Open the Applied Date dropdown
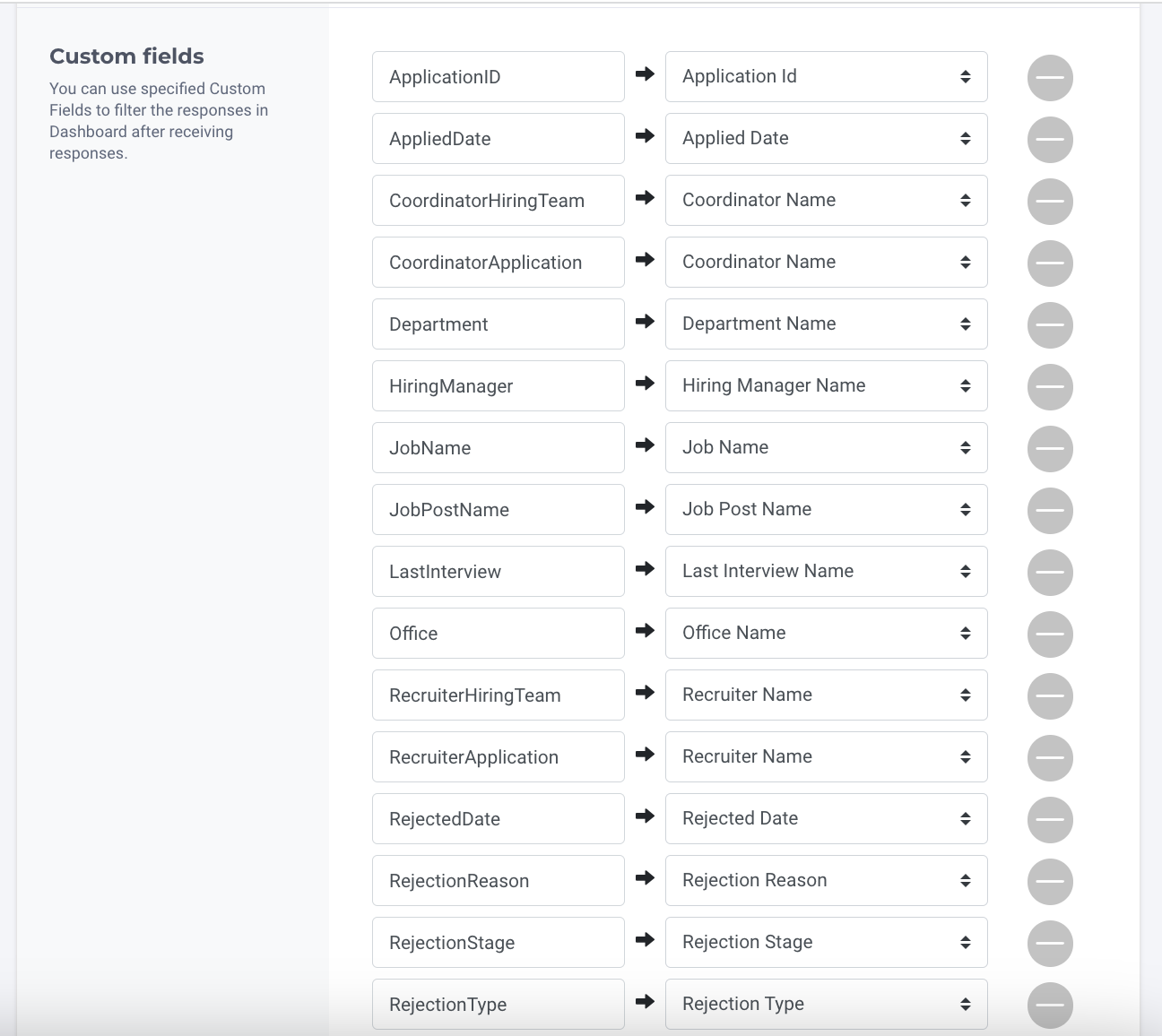Image resolution: width=1162 pixels, height=1036 pixels. click(826, 138)
